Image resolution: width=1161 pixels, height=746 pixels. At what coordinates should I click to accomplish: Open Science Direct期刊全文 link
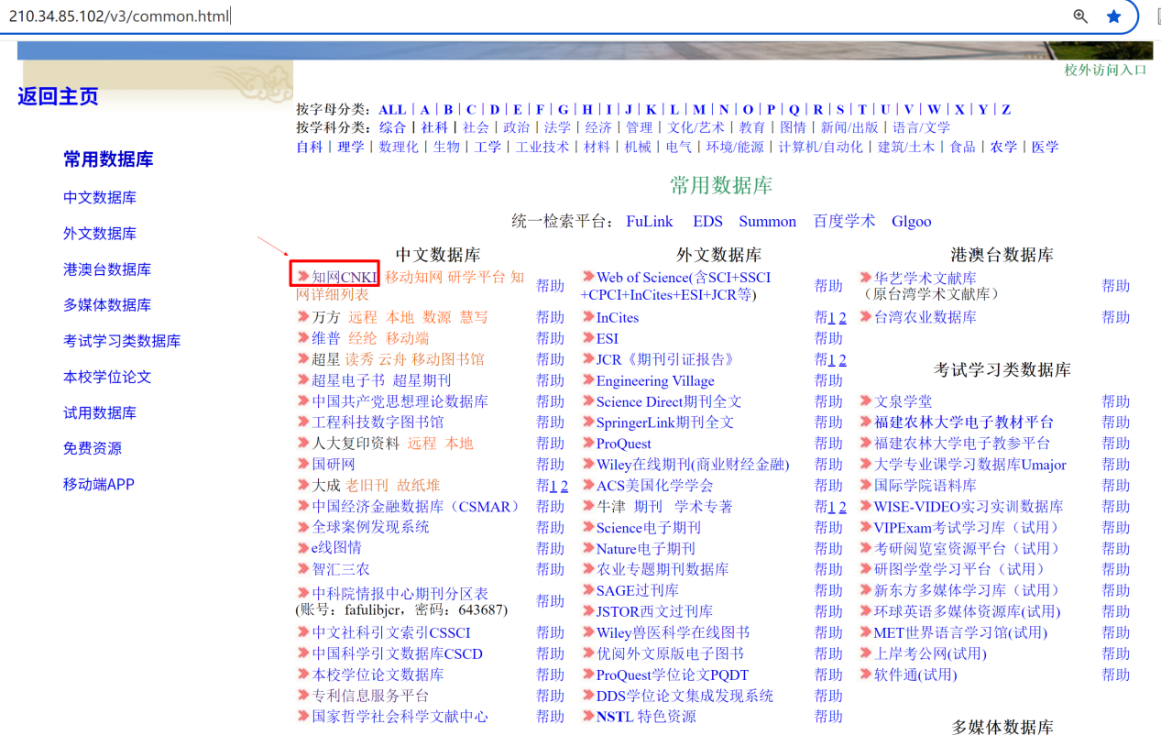[x=669, y=402]
